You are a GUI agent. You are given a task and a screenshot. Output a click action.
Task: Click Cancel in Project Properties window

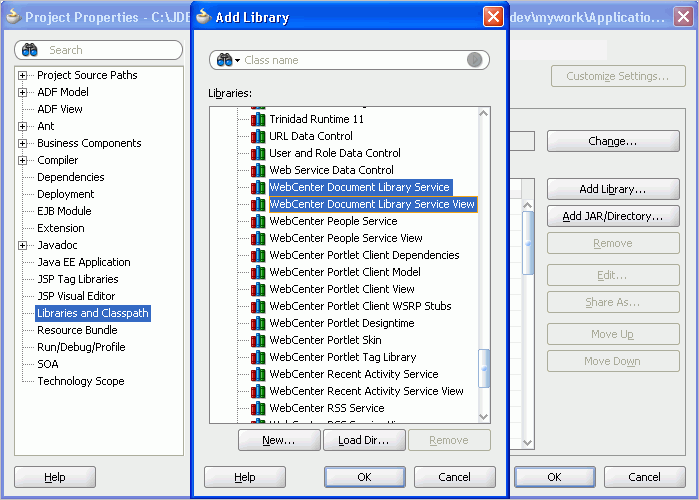pos(645,477)
